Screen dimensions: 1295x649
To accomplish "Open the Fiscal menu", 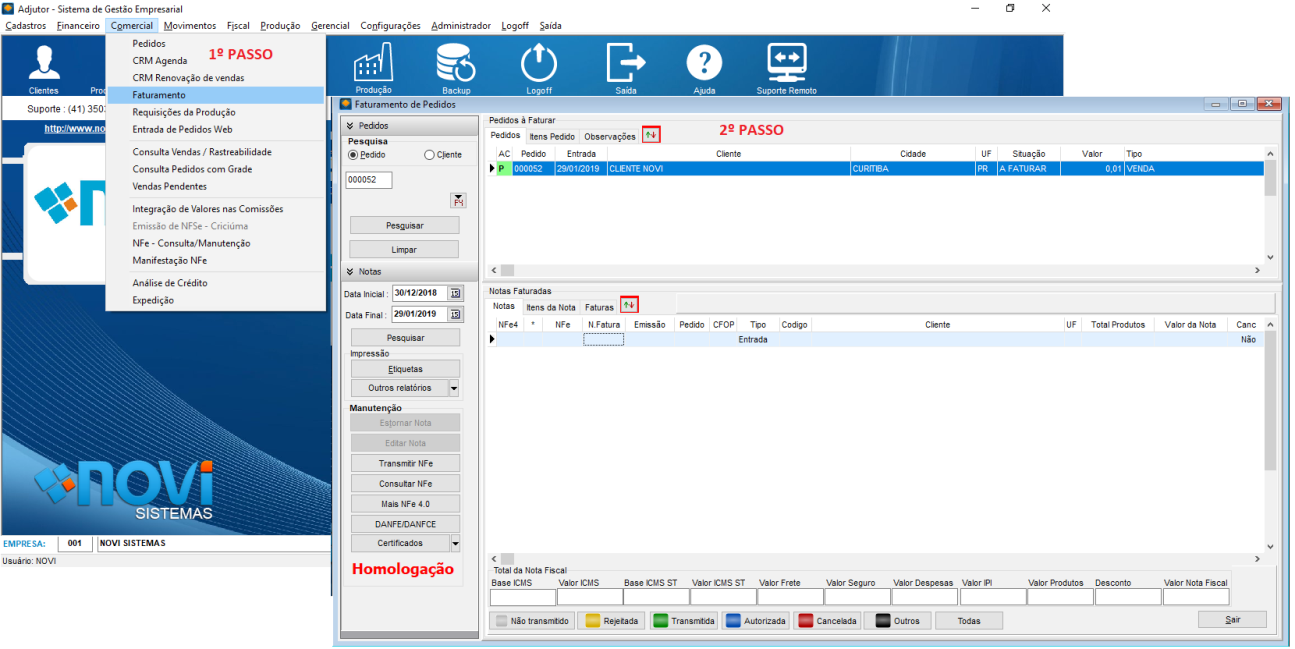I will pyautogui.click(x=239, y=25).
